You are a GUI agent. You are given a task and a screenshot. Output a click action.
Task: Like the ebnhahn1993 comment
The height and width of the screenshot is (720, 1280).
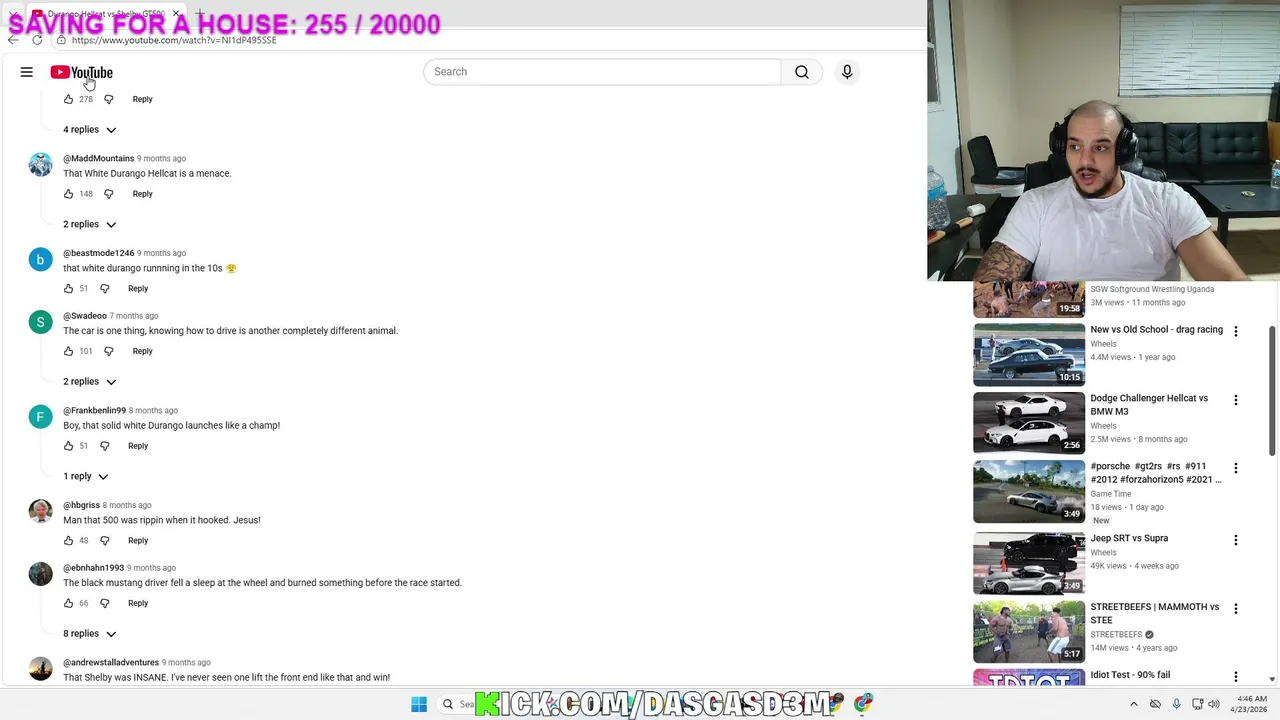coord(68,603)
